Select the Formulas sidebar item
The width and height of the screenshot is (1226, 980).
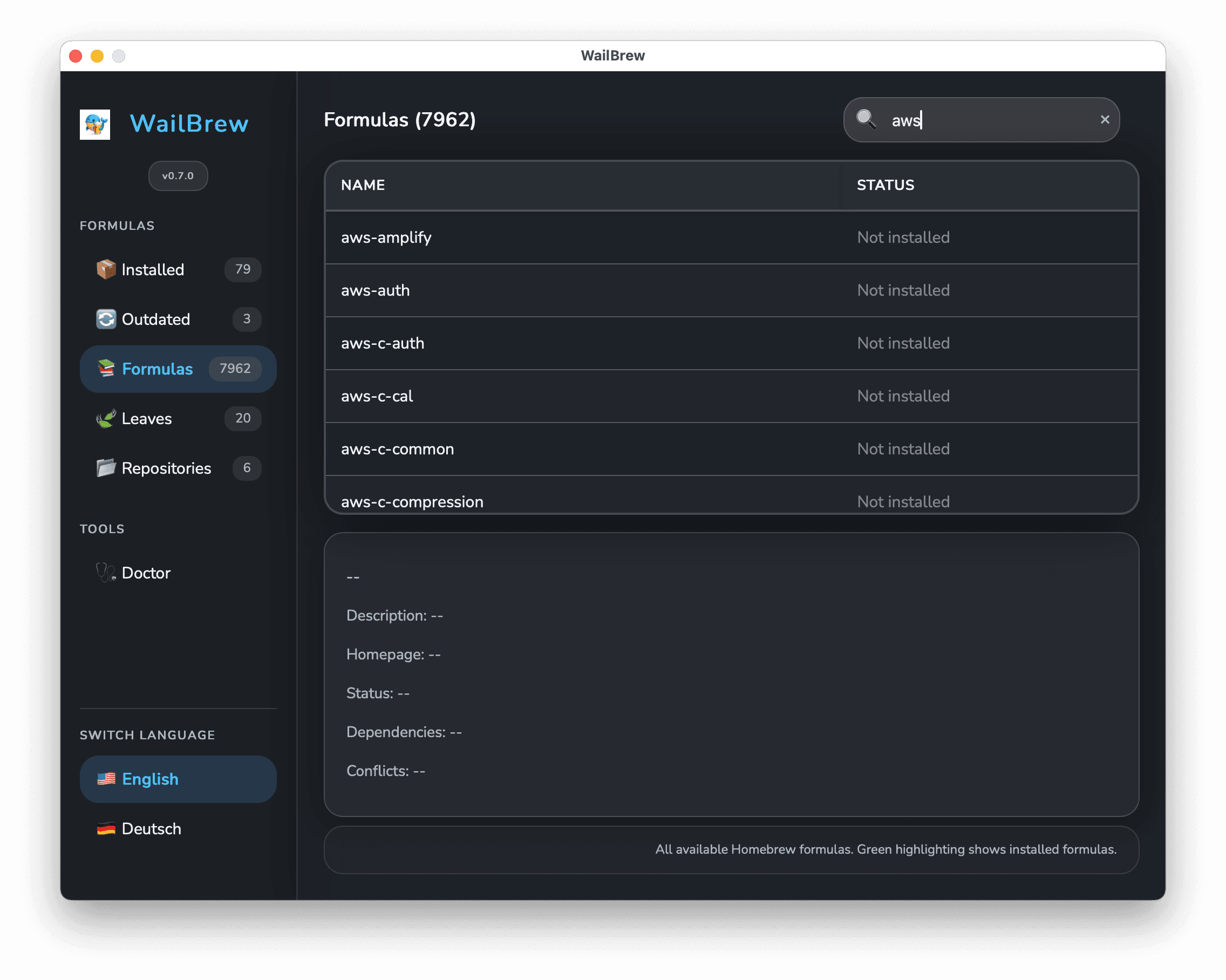click(x=178, y=369)
